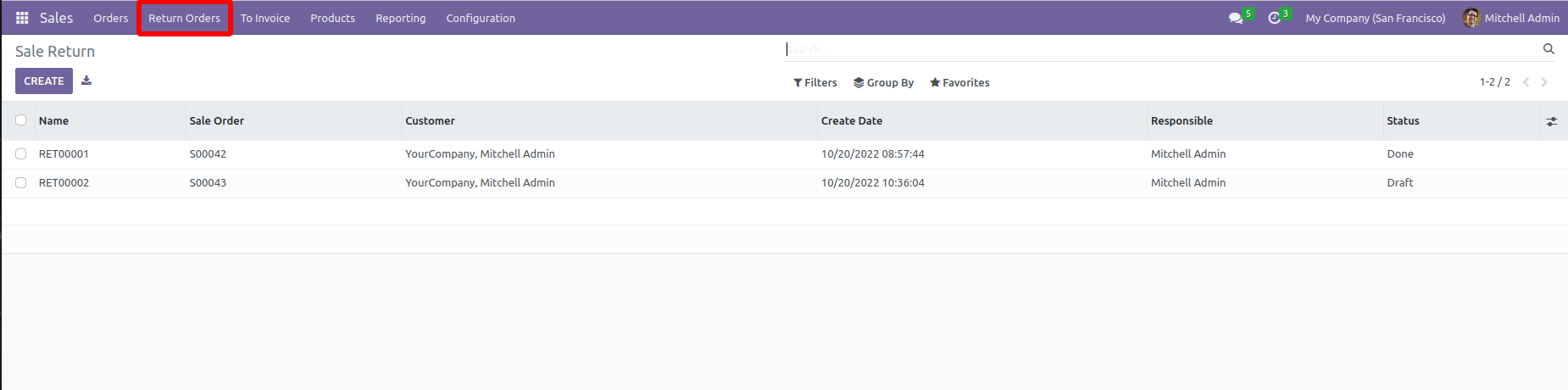Open the conversations chat bubble icon
This screenshot has width=1568, height=390.
click(1236, 18)
